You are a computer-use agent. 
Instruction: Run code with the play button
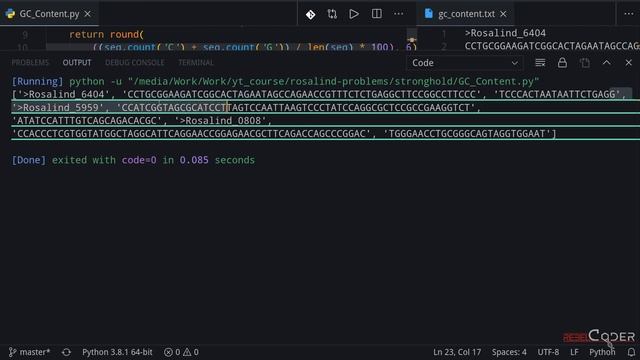(354, 14)
